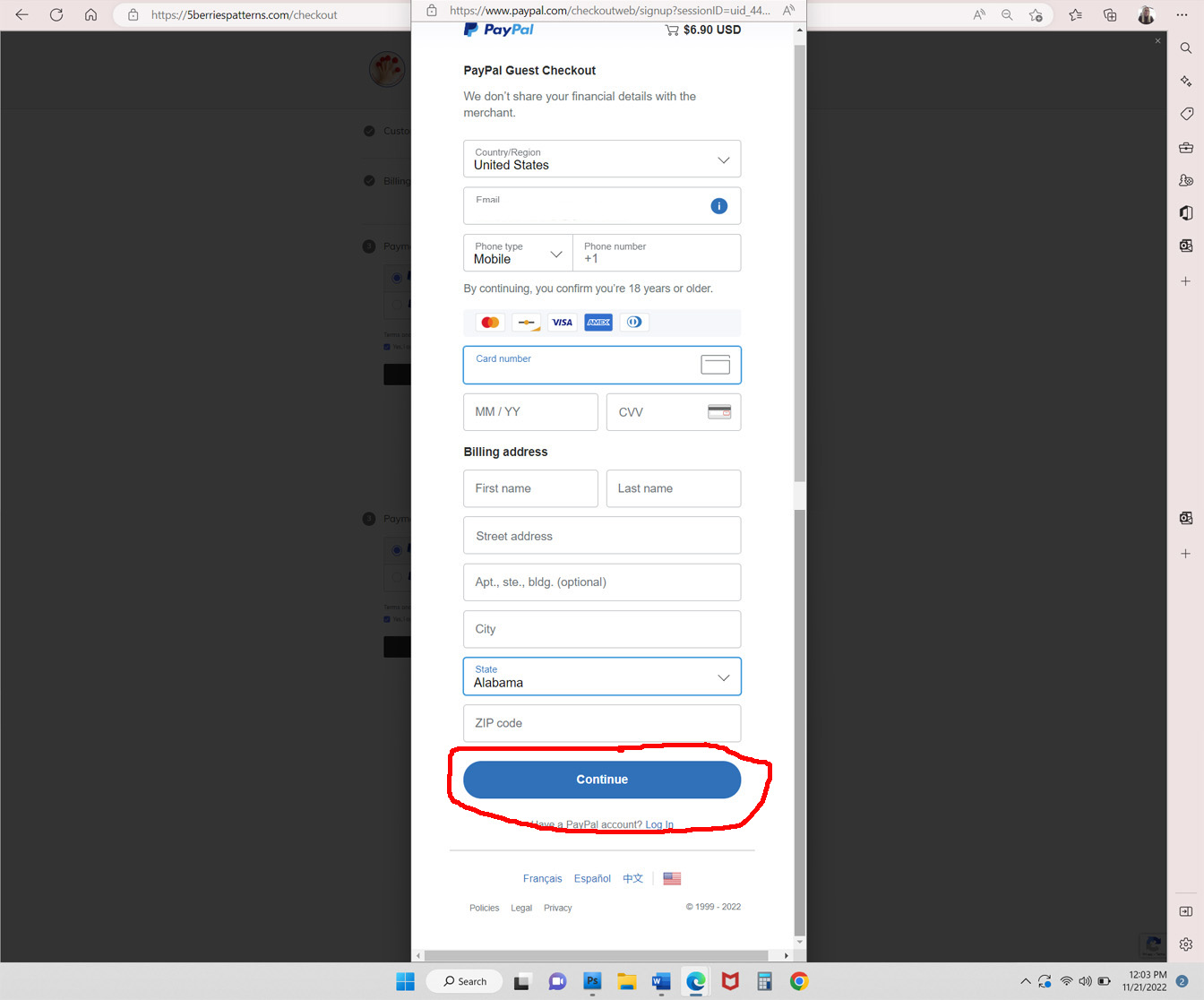This screenshot has width=1204, height=1000.
Task: Open the Privacy footer link
Action: pyautogui.click(x=557, y=908)
